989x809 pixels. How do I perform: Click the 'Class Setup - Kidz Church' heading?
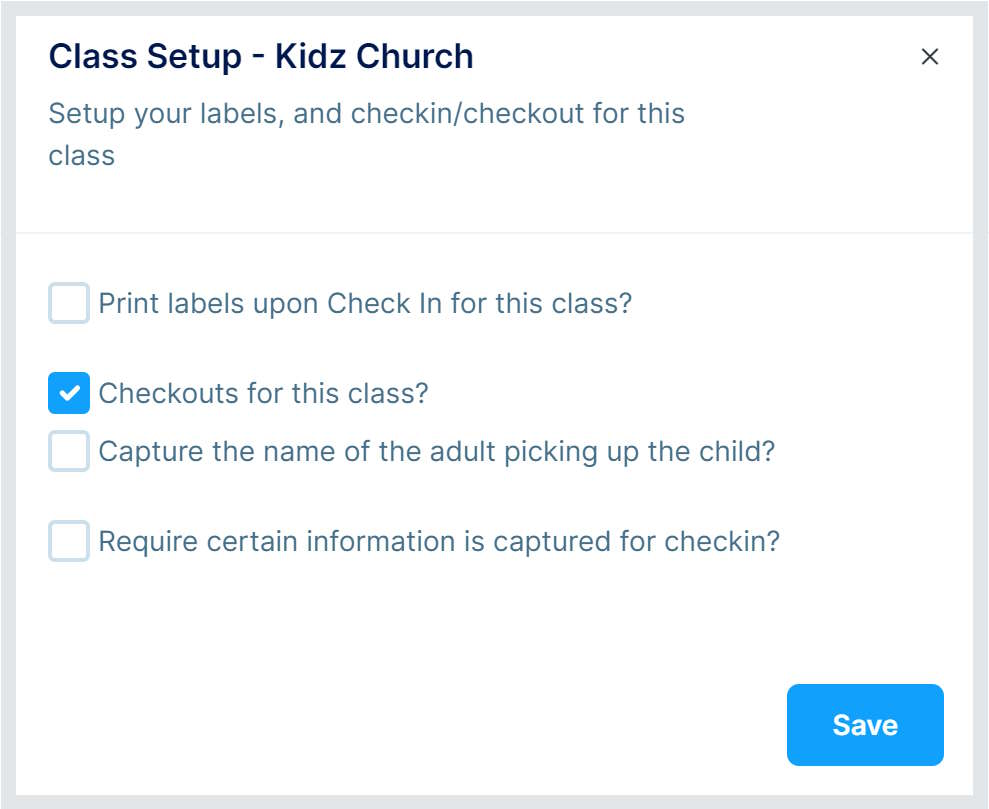coord(261,57)
